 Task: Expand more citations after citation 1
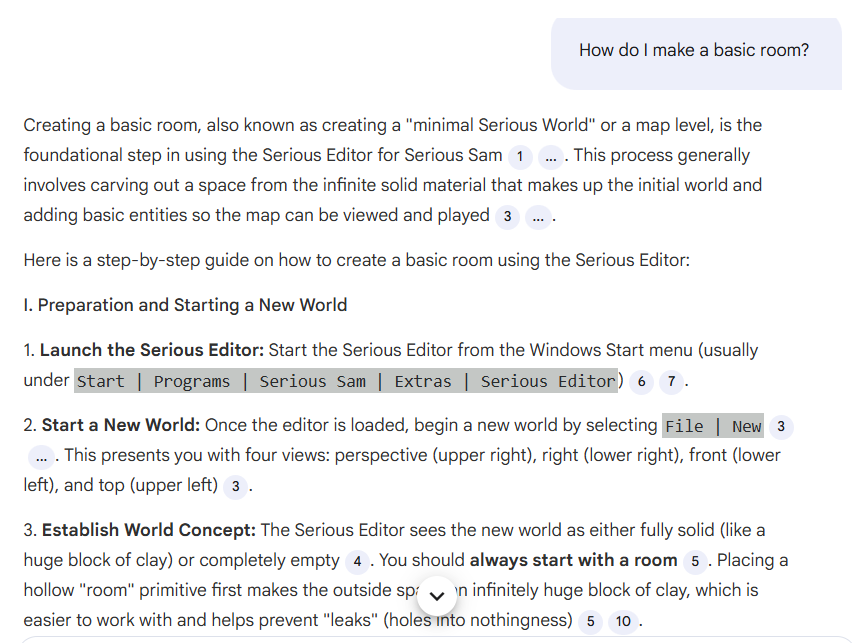tap(551, 157)
